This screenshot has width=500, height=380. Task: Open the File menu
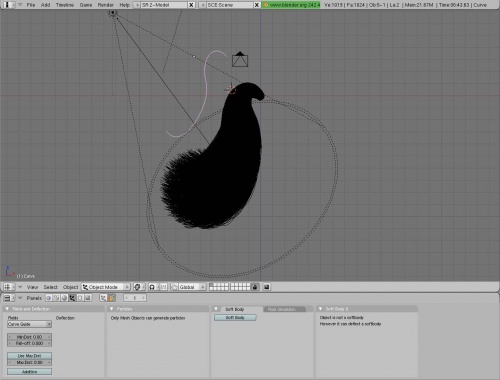coord(31,5)
